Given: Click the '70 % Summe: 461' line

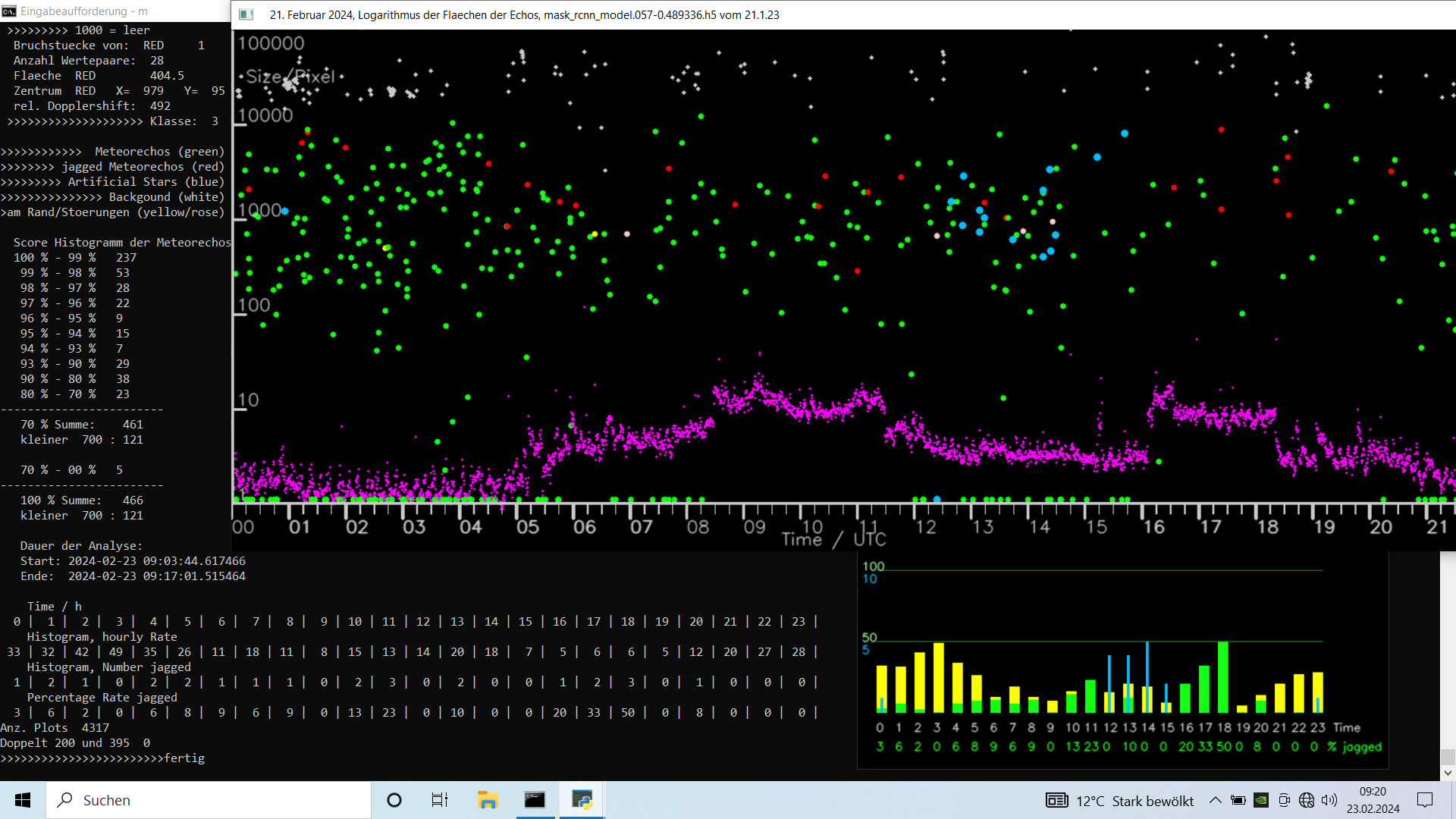Looking at the screenshot, I should pyautogui.click(x=81, y=425).
